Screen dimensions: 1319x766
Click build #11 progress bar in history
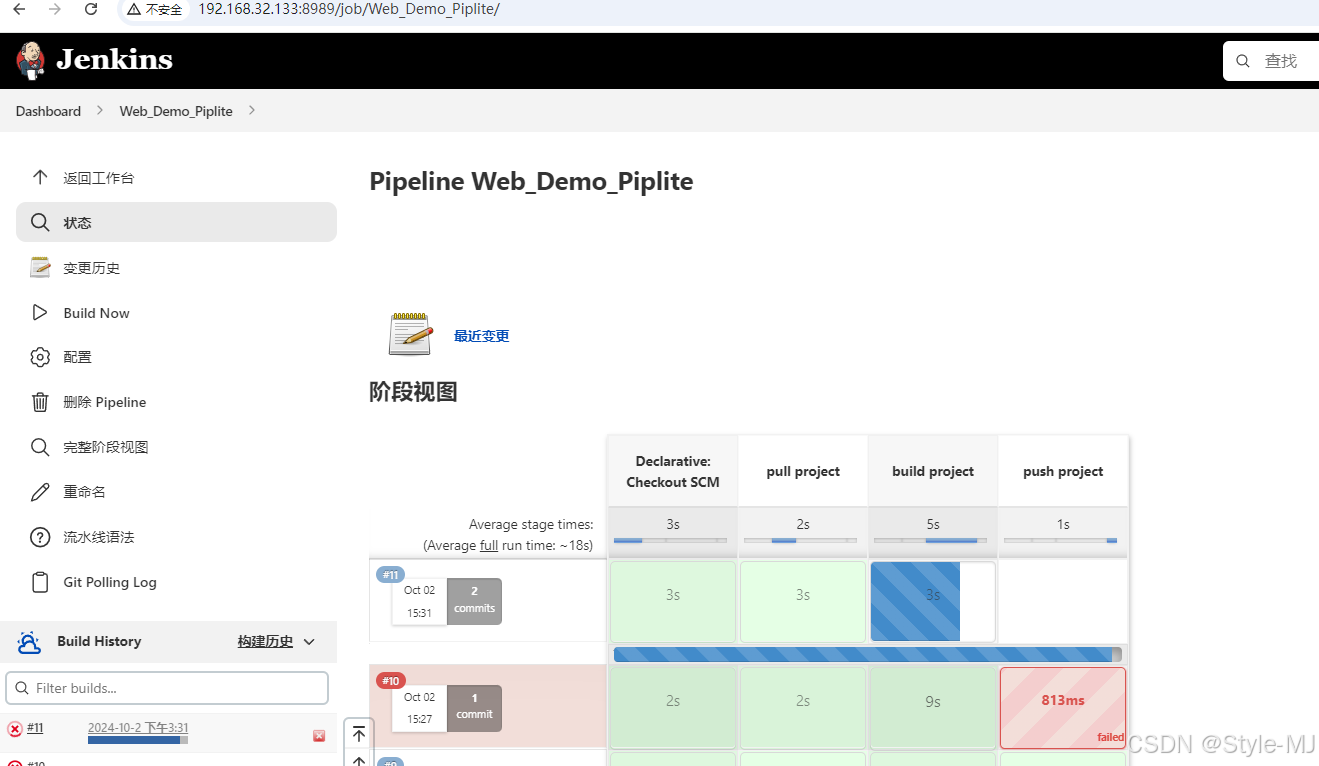(x=138, y=740)
